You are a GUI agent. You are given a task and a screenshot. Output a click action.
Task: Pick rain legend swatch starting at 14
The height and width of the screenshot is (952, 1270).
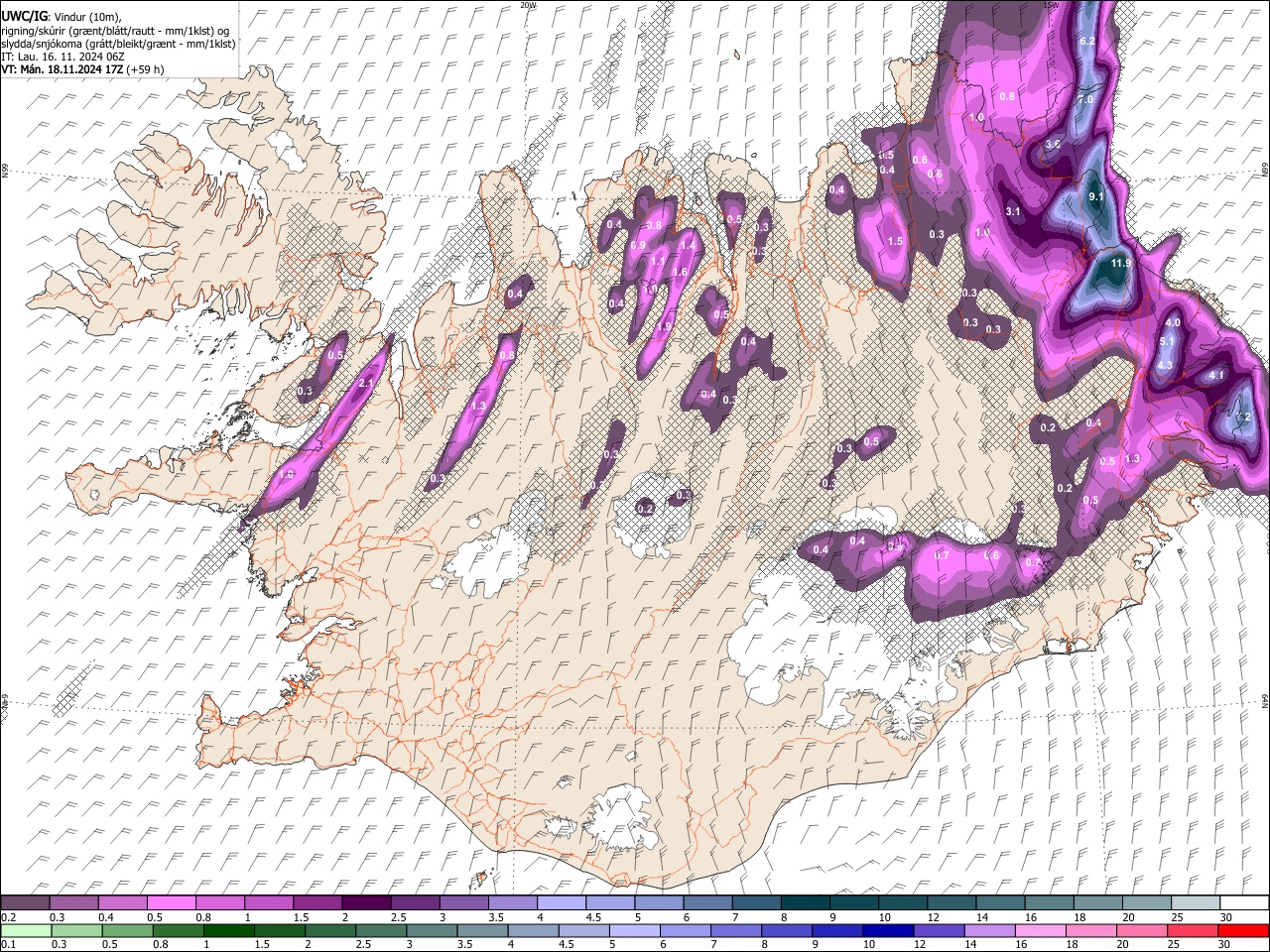(x=989, y=931)
